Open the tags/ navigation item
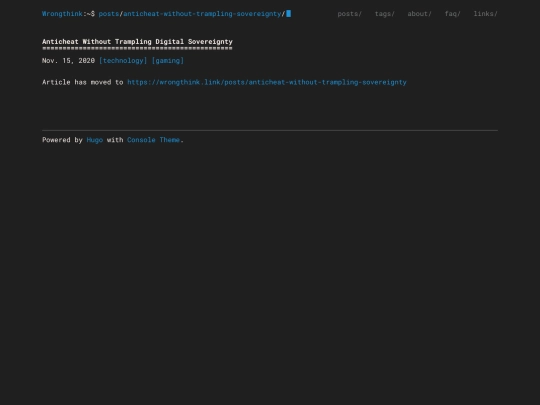The image size is (540, 405). click(x=385, y=14)
